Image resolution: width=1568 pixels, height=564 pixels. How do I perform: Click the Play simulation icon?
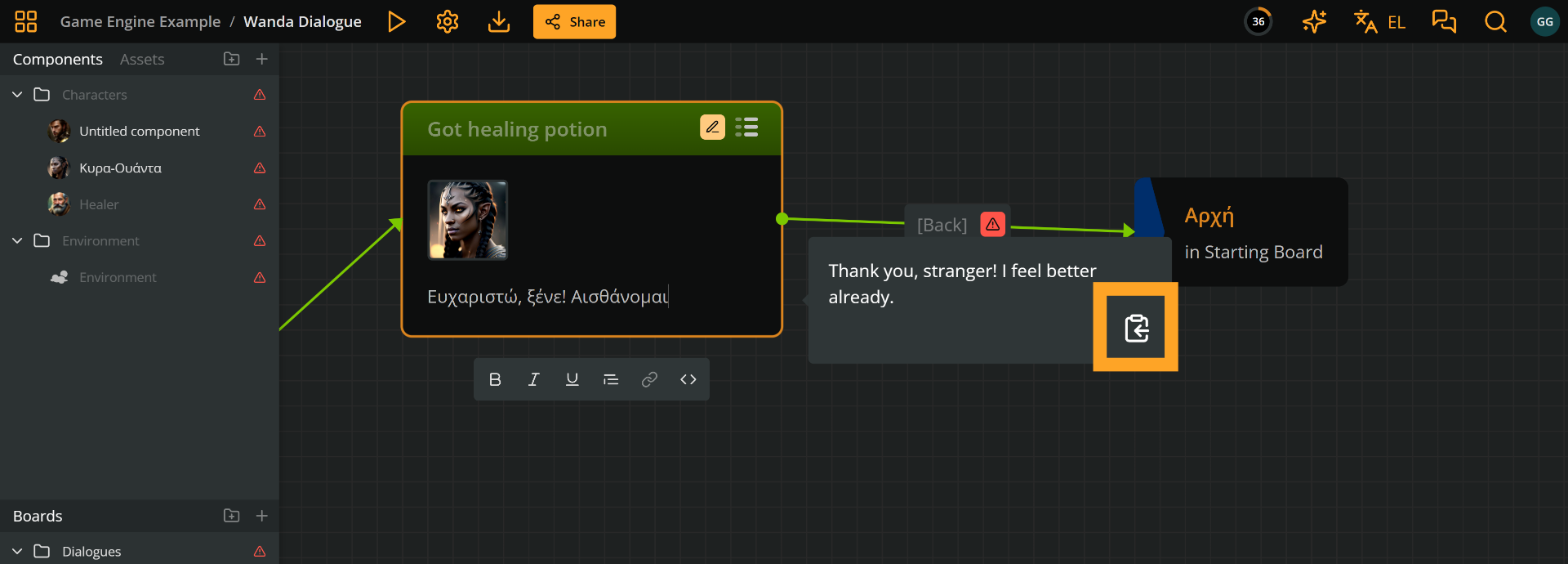point(397,21)
